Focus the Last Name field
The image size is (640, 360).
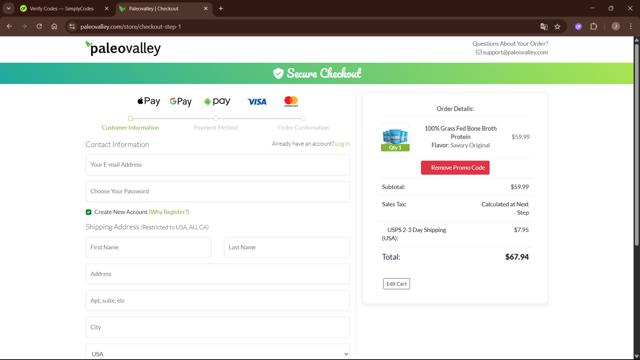287,247
